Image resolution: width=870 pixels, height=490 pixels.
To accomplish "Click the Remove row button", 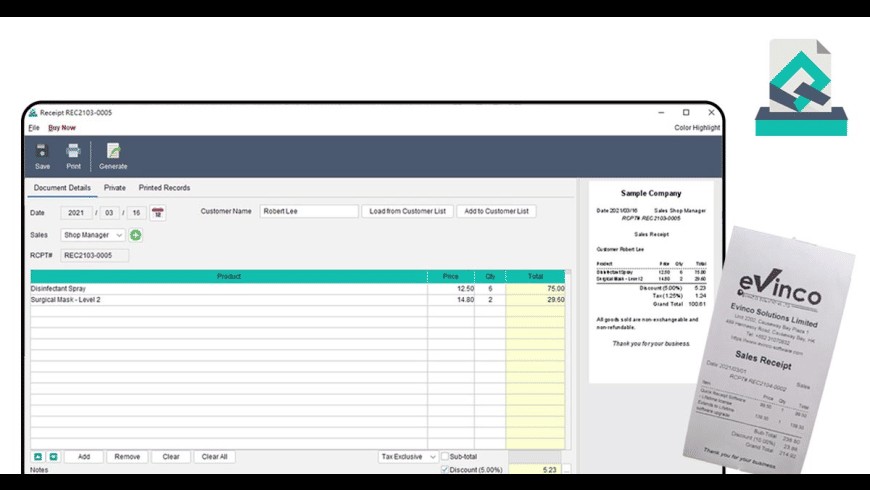I will coord(127,457).
